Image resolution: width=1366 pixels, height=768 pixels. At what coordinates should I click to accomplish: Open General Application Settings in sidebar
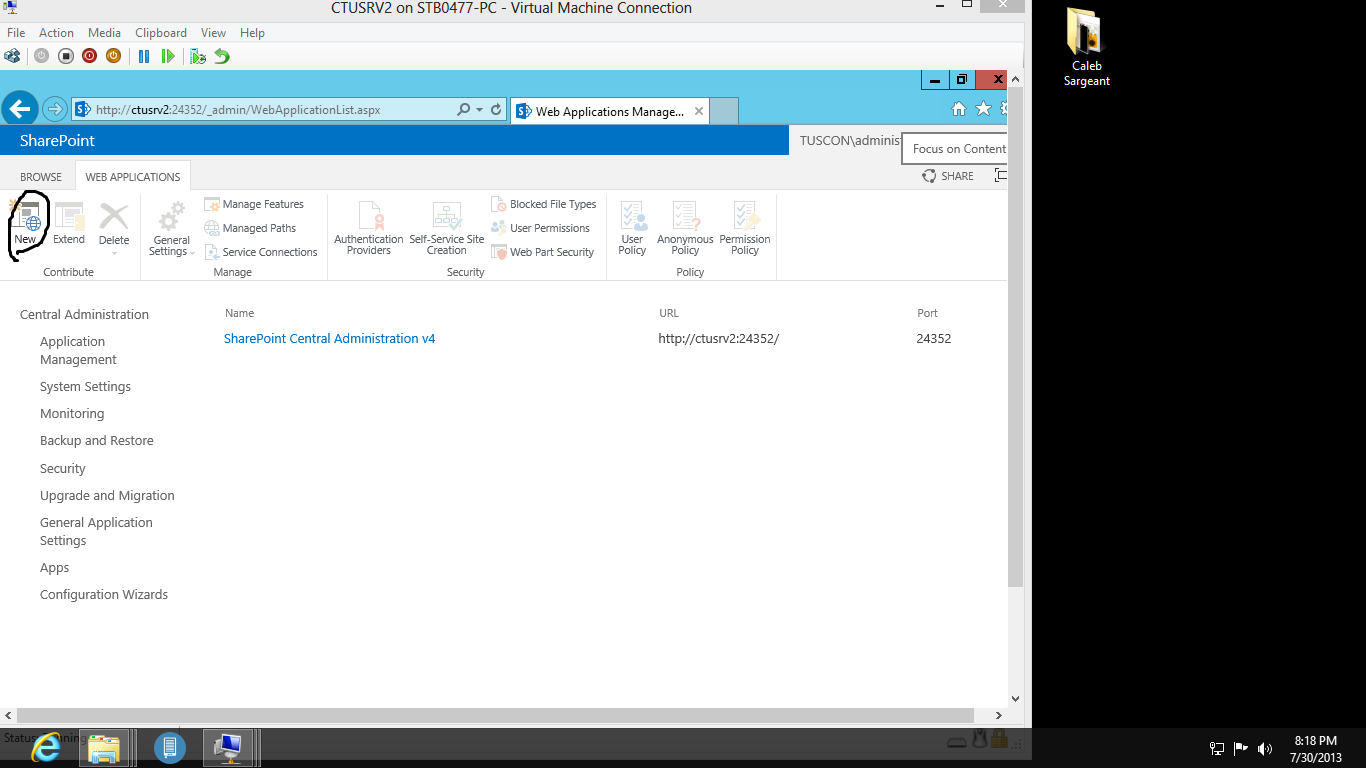96,531
